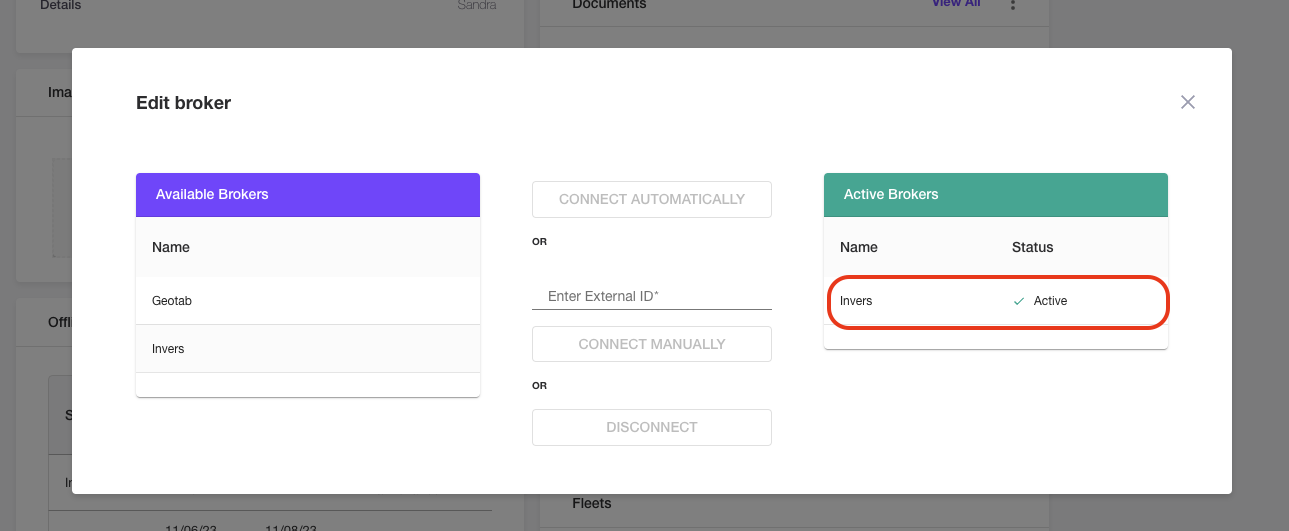Select Invers in Available Brokers list
This screenshot has height=531, width=1289.
point(308,349)
